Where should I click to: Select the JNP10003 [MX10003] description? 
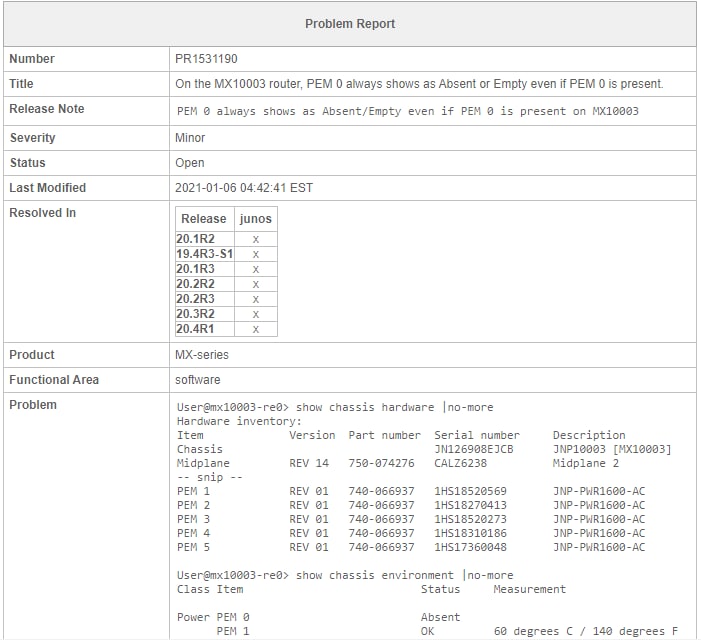pyautogui.click(x=612, y=449)
